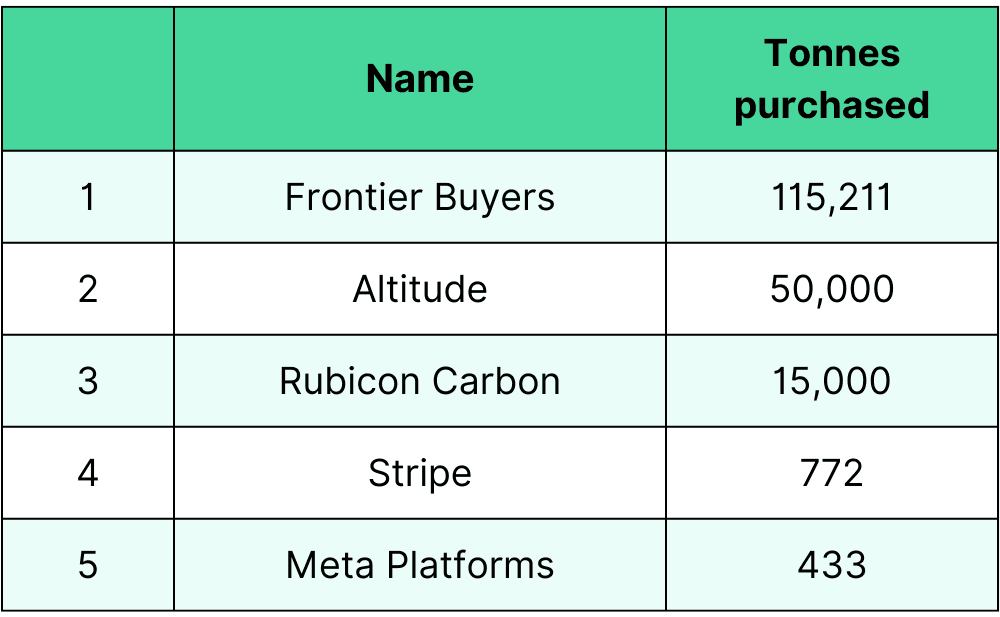1000x617 pixels.
Task: Select rank number 1 cell
Action: pyautogui.click(x=88, y=197)
